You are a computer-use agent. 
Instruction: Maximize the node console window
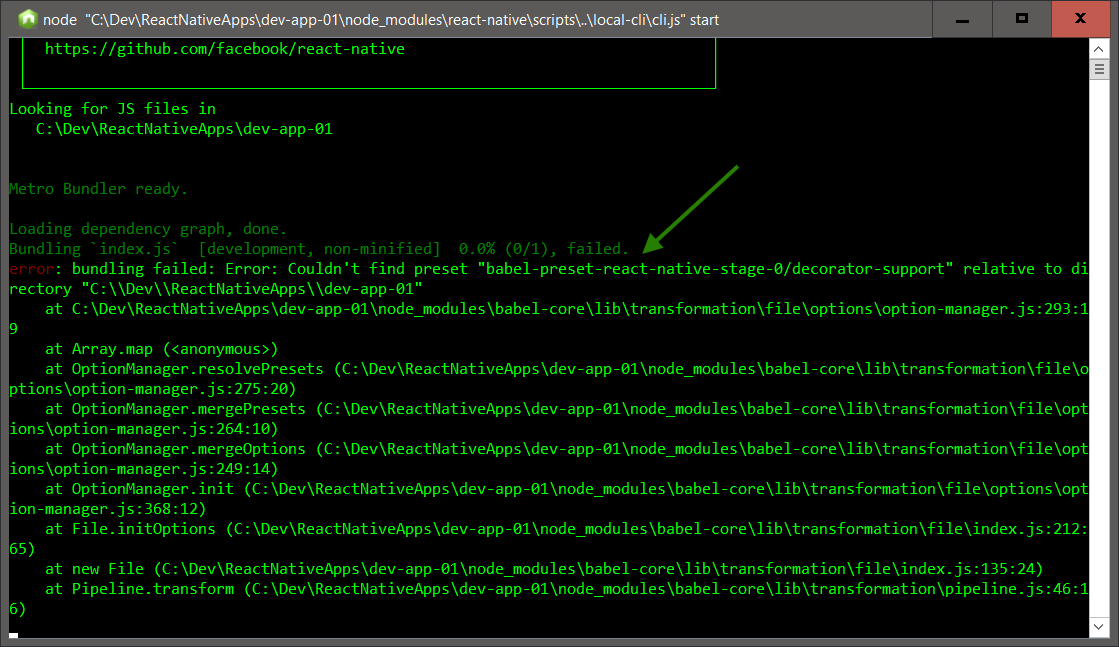[x=1021, y=19]
